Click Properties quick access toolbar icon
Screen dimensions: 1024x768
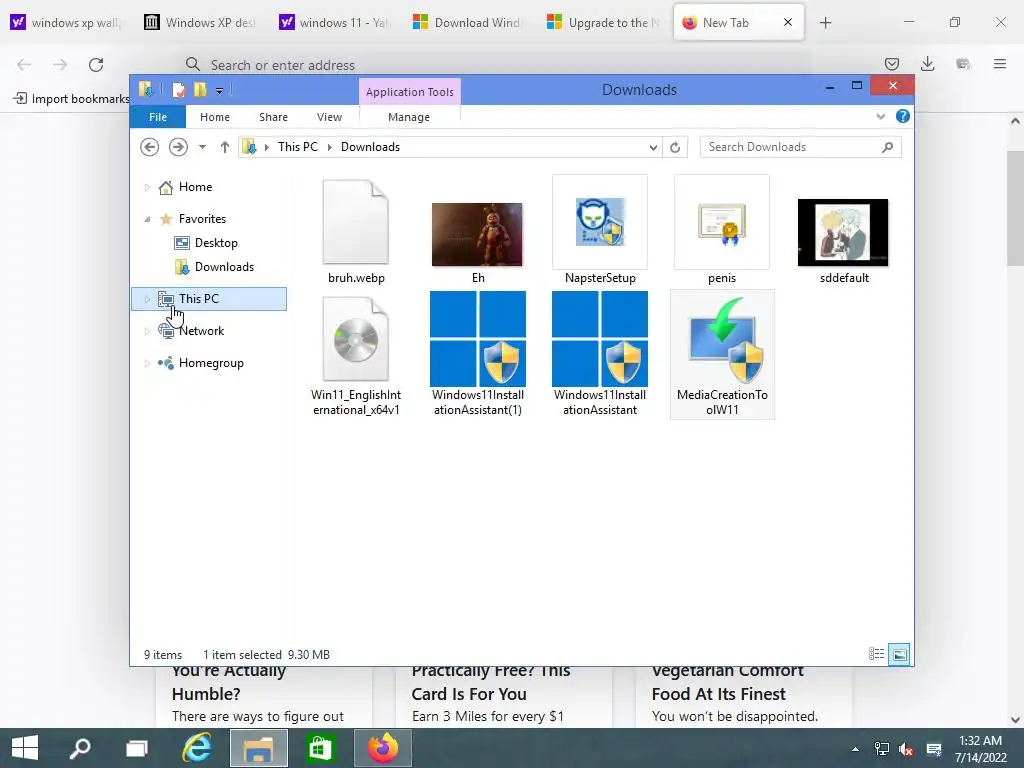click(178, 90)
